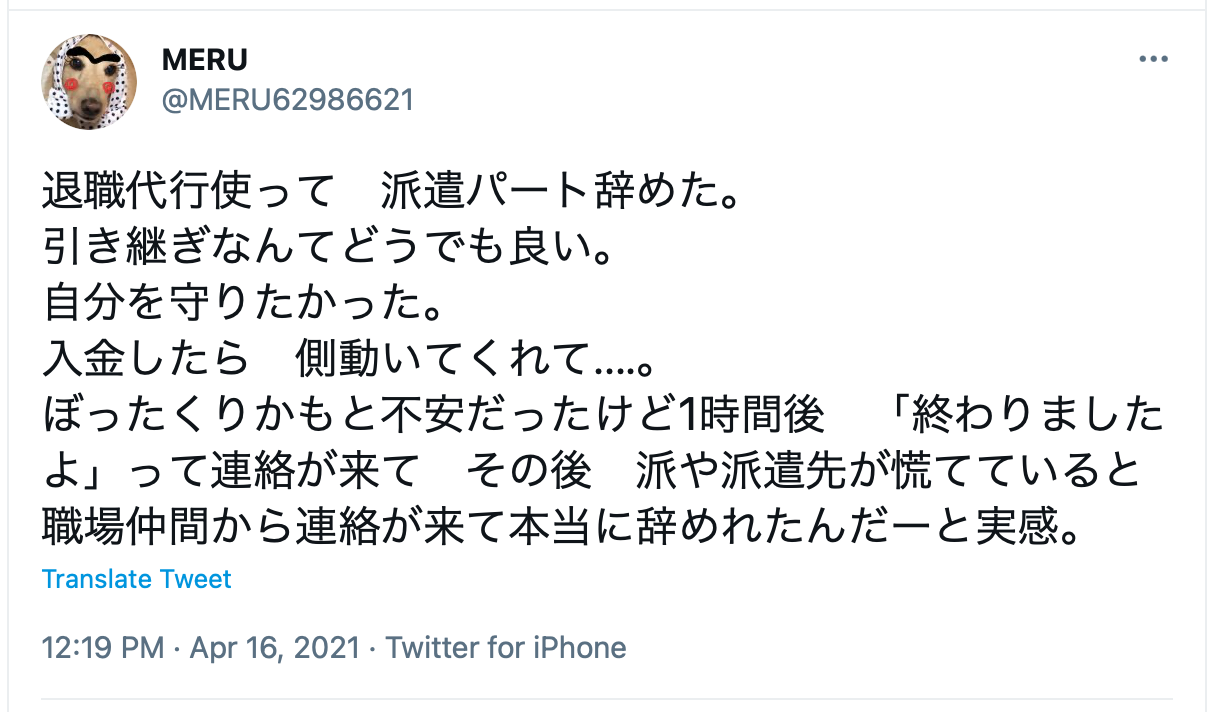Open the 12:19 PM timestamp link
Screen dimensions: 1220x712
click(102, 647)
